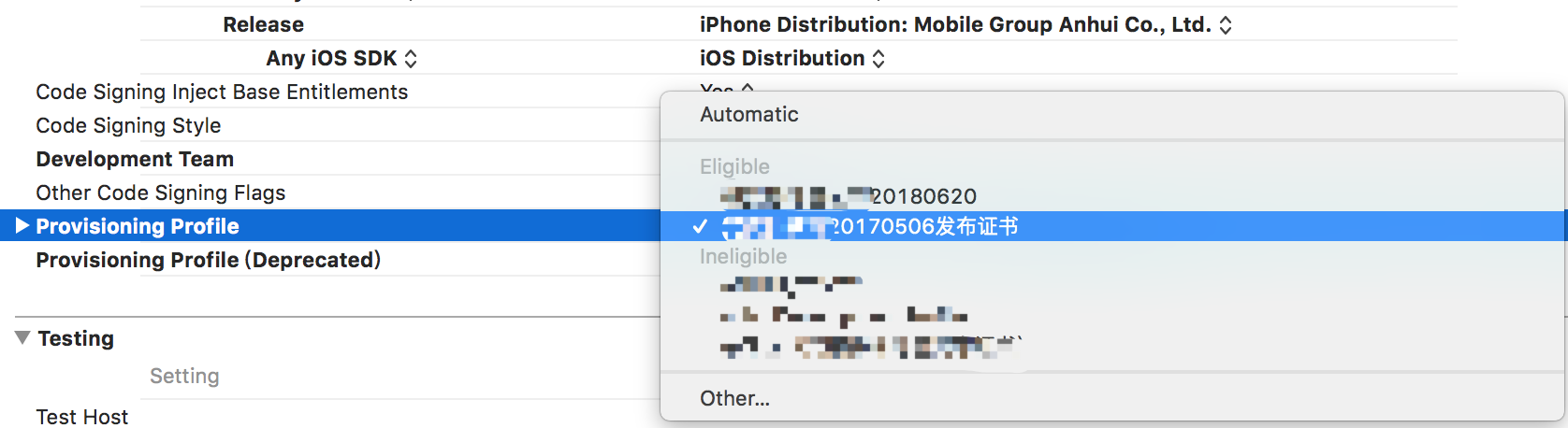This screenshot has width=1568, height=428.
Task: Select Code Signing Inject Base Entitlements row
Action: pyautogui.click(x=222, y=93)
